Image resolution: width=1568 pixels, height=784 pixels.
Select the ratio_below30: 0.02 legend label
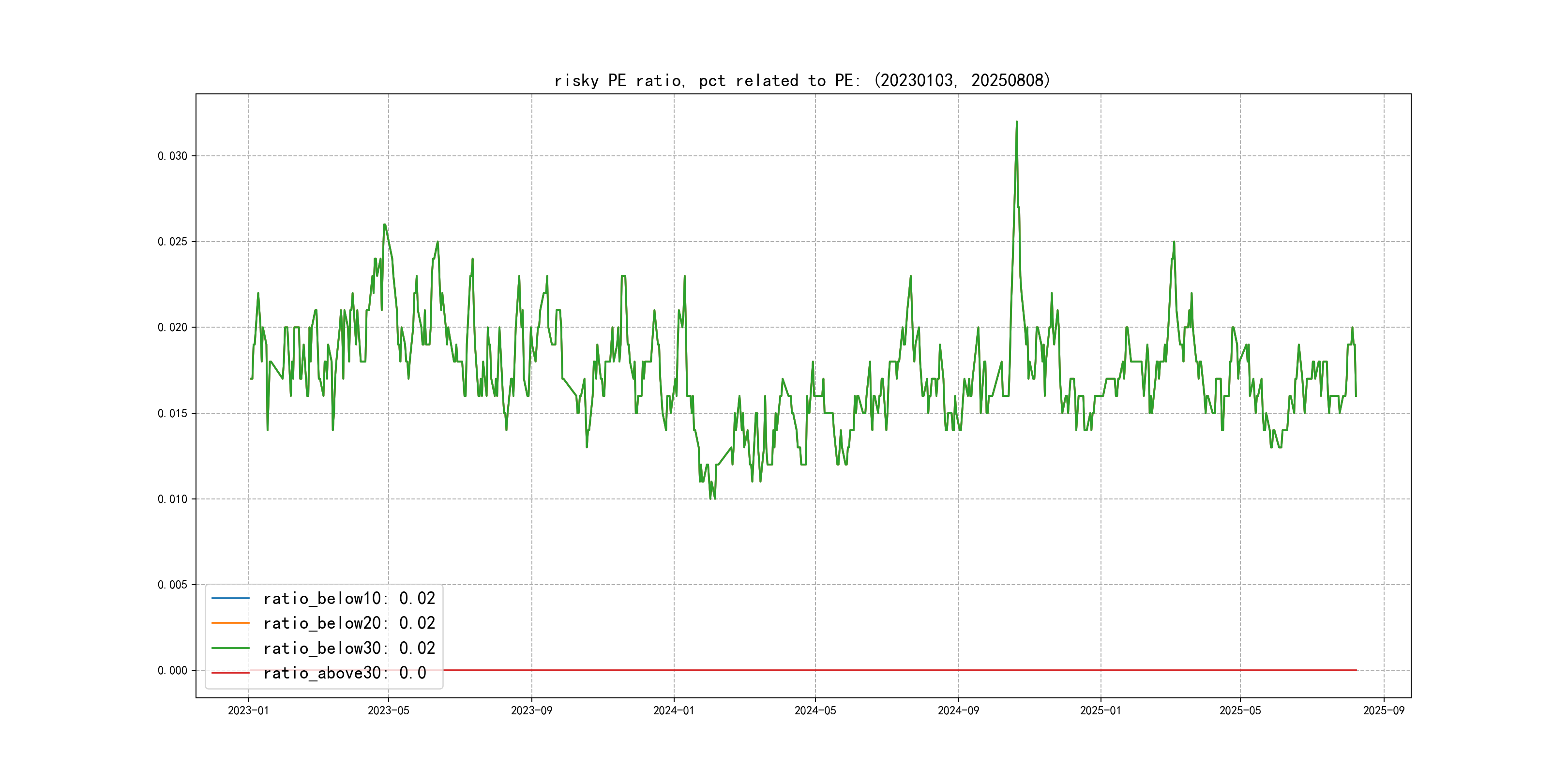[x=349, y=648]
